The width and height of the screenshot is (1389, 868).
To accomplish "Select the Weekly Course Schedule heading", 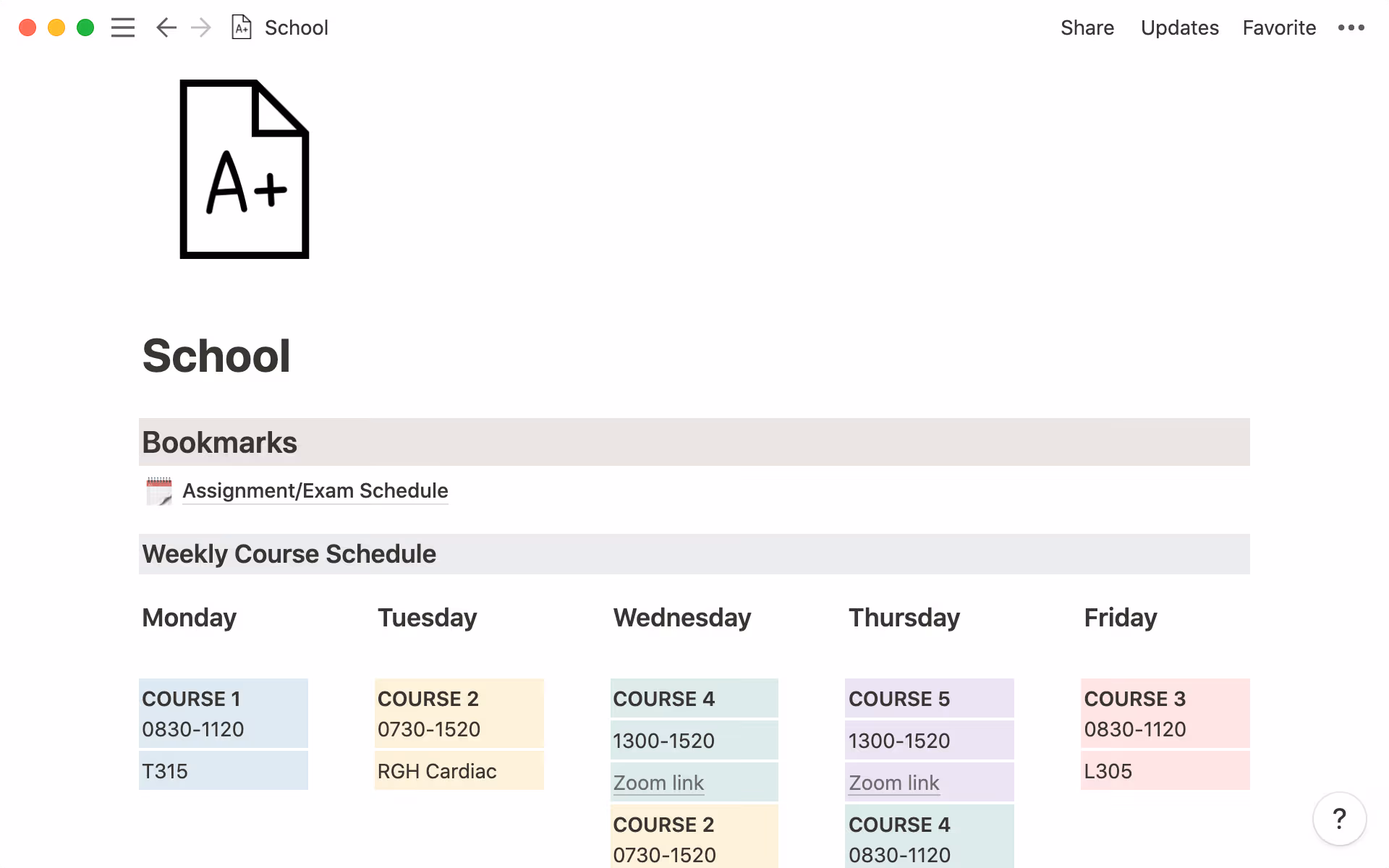I will (x=289, y=554).
